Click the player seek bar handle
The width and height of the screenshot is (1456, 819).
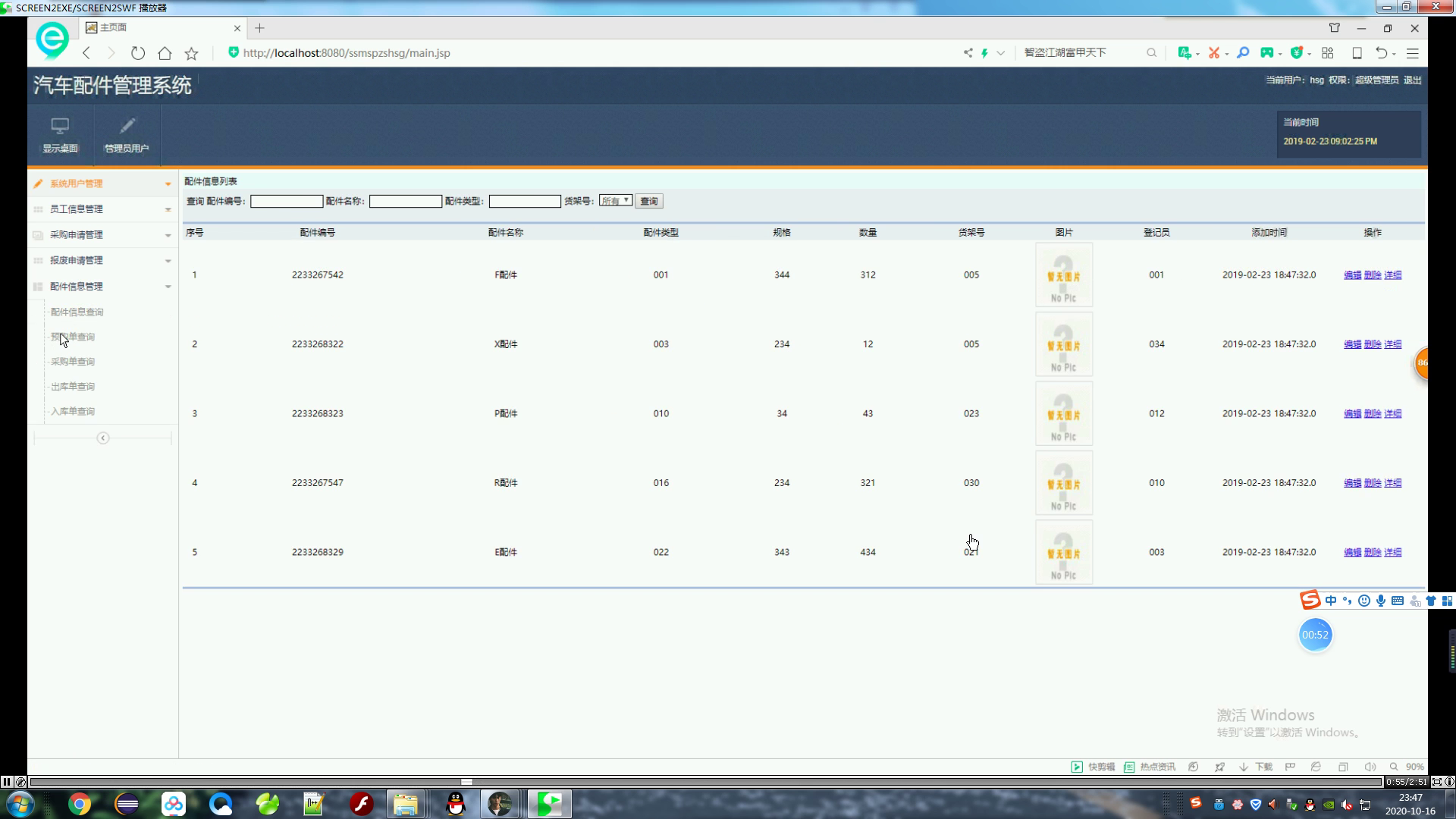(x=467, y=782)
